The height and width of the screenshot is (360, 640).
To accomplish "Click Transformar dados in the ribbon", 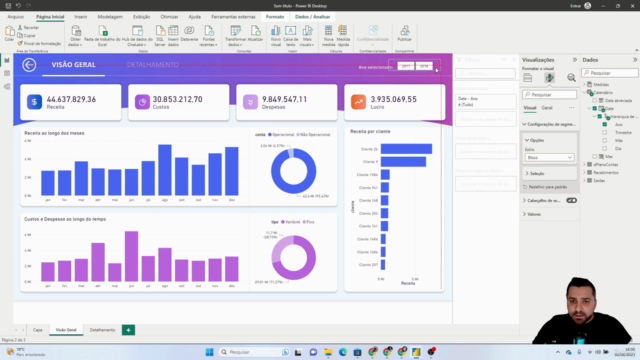I will pos(236,36).
